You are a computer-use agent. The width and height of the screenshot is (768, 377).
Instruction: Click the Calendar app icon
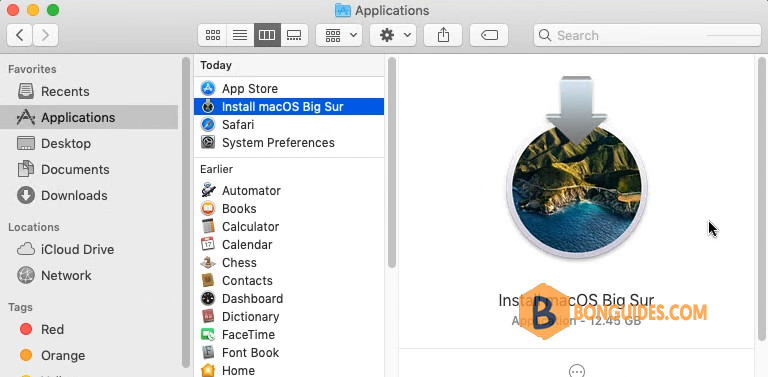tap(208, 244)
